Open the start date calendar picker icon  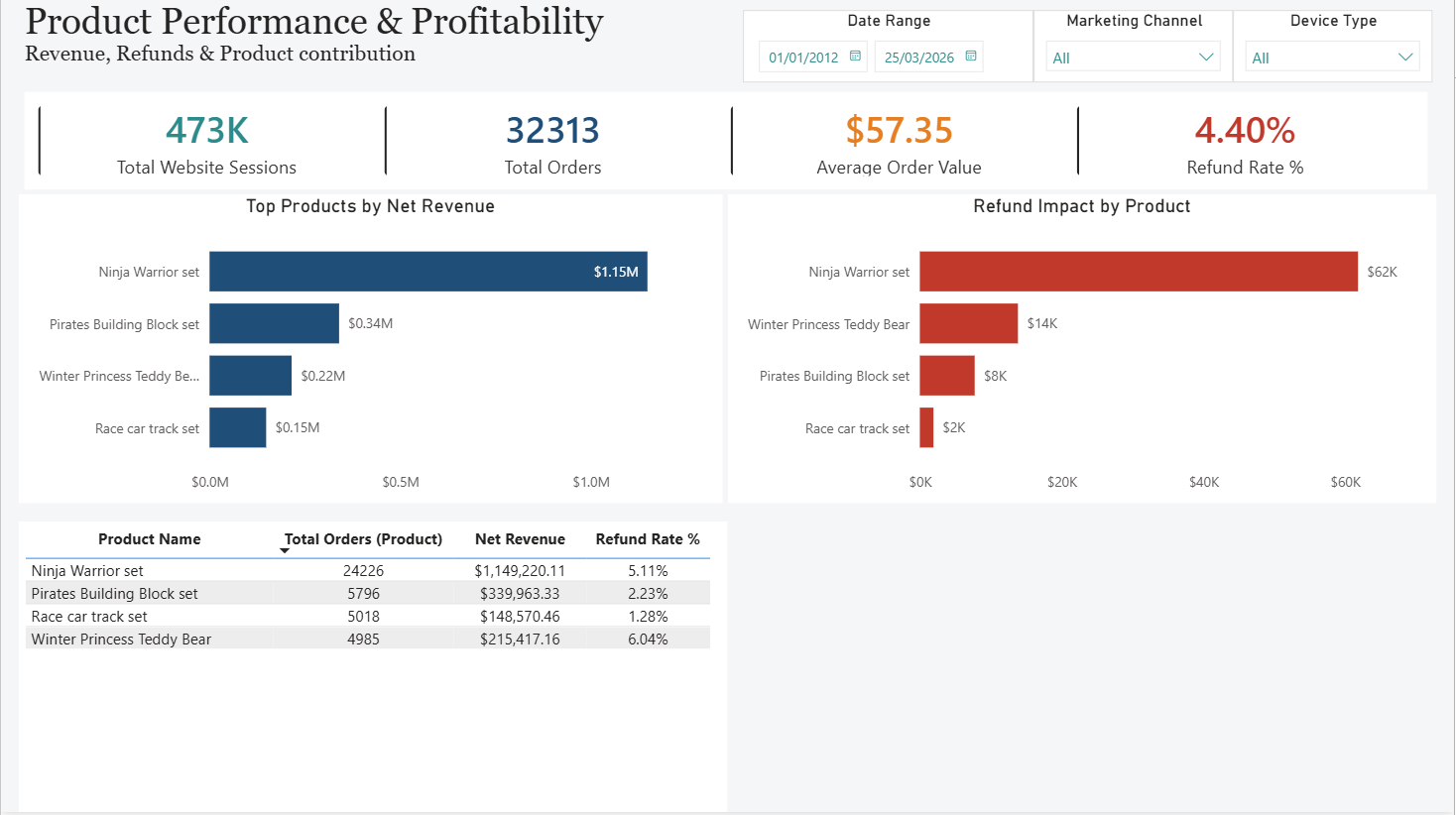tap(855, 57)
